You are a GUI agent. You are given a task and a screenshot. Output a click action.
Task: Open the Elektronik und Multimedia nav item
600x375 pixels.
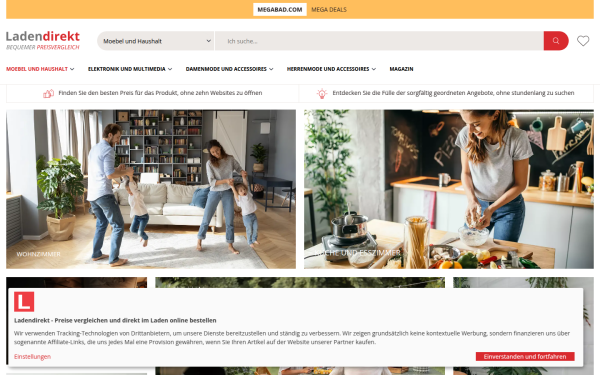click(x=127, y=69)
